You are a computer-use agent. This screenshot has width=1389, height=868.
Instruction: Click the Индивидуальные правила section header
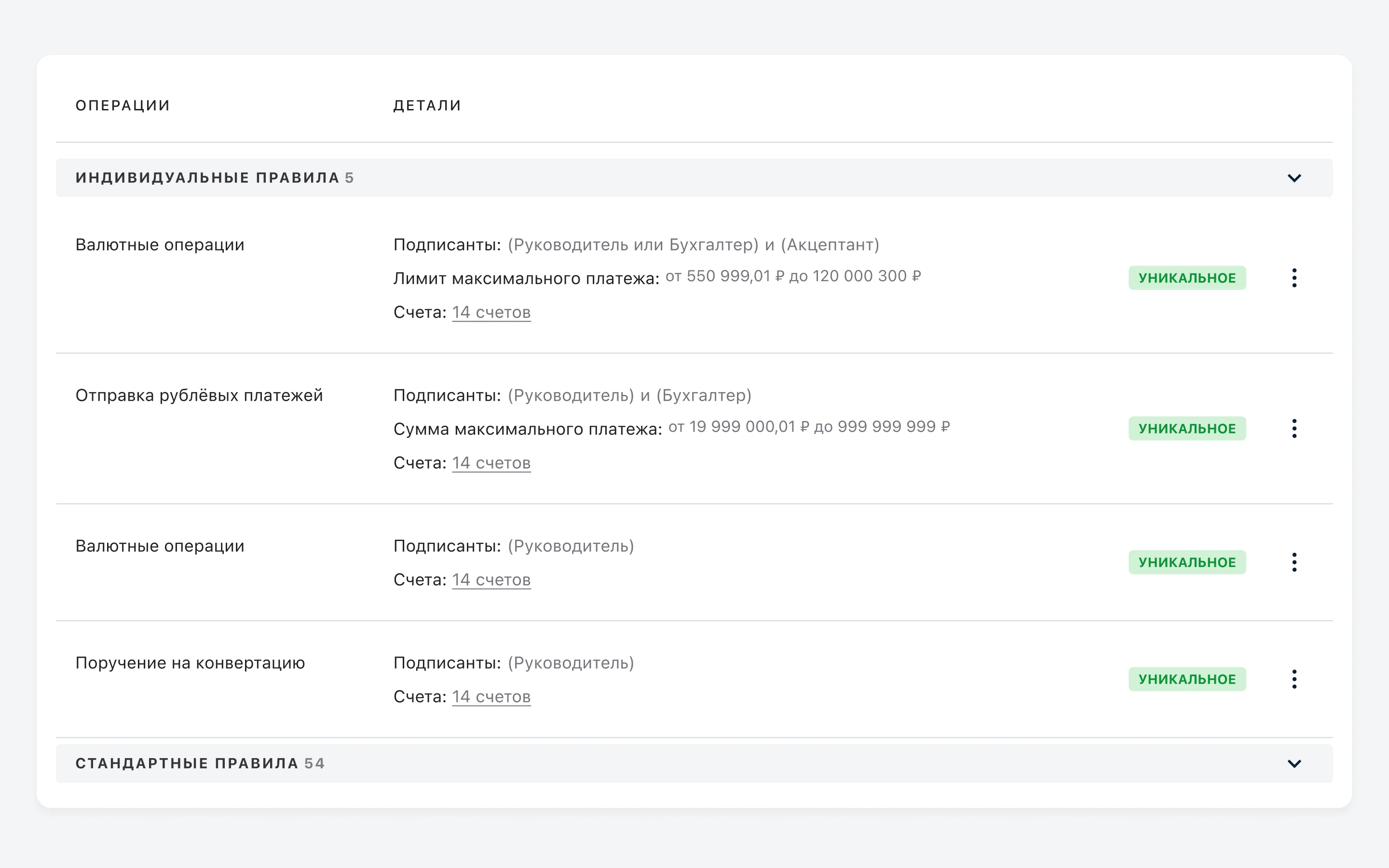point(215,178)
